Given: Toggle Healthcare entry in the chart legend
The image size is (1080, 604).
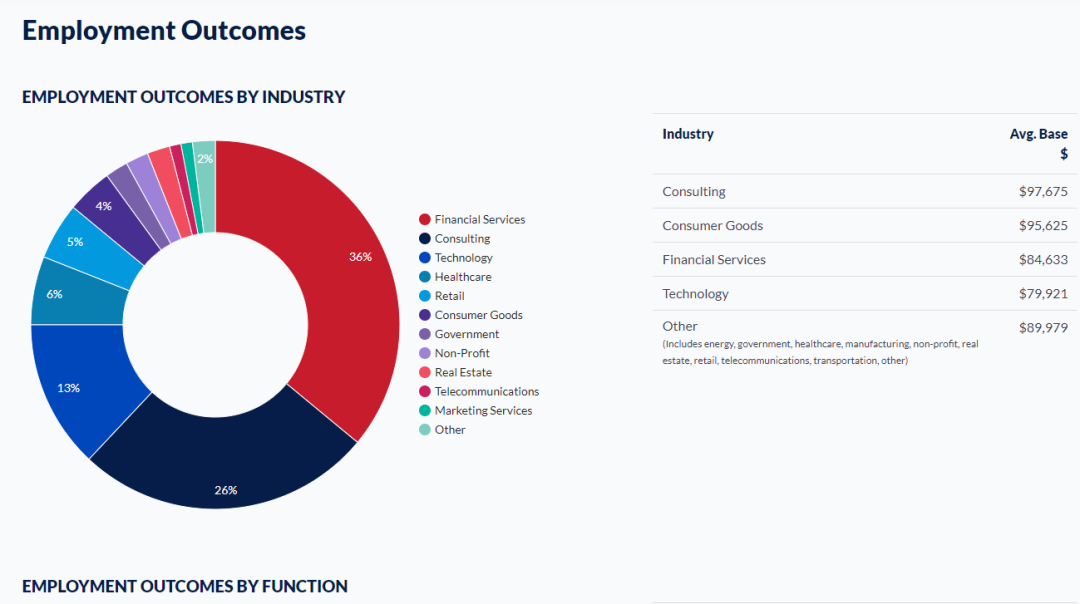Looking at the screenshot, I should (462, 277).
